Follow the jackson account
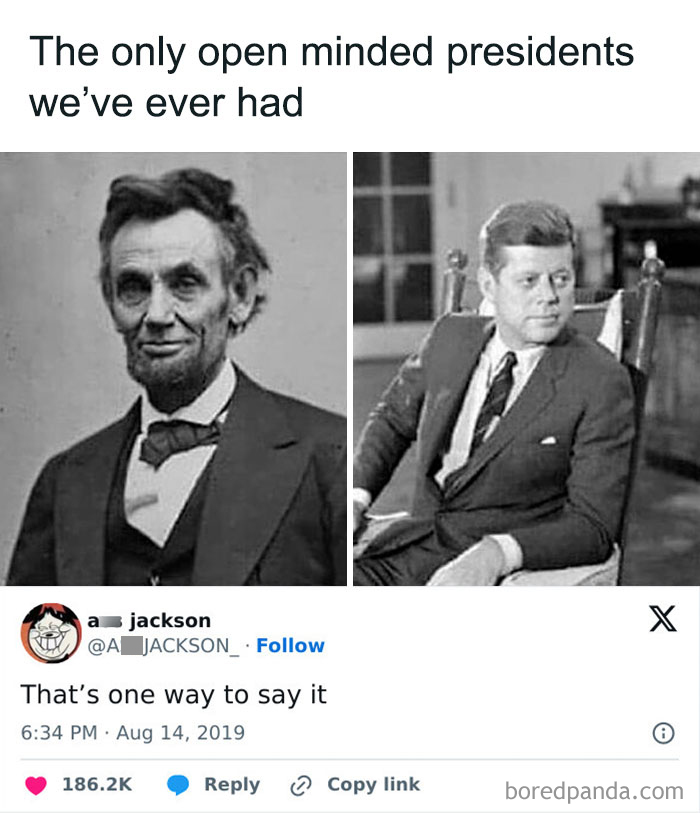 pyautogui.click(x=290, y=646)
